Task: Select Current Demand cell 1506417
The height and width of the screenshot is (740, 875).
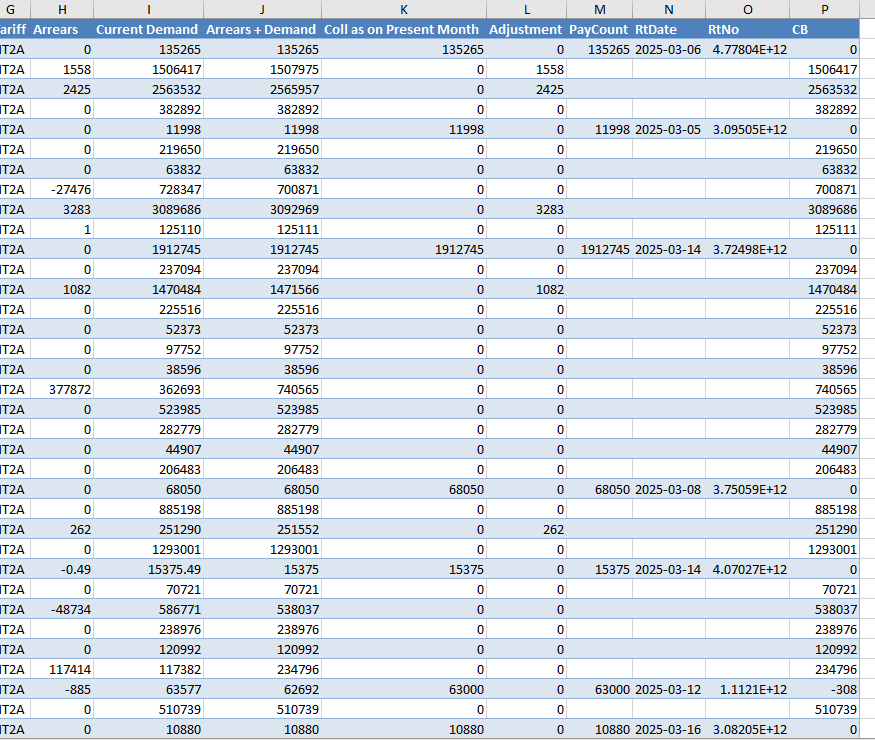Action: click(x=148, y=70)
